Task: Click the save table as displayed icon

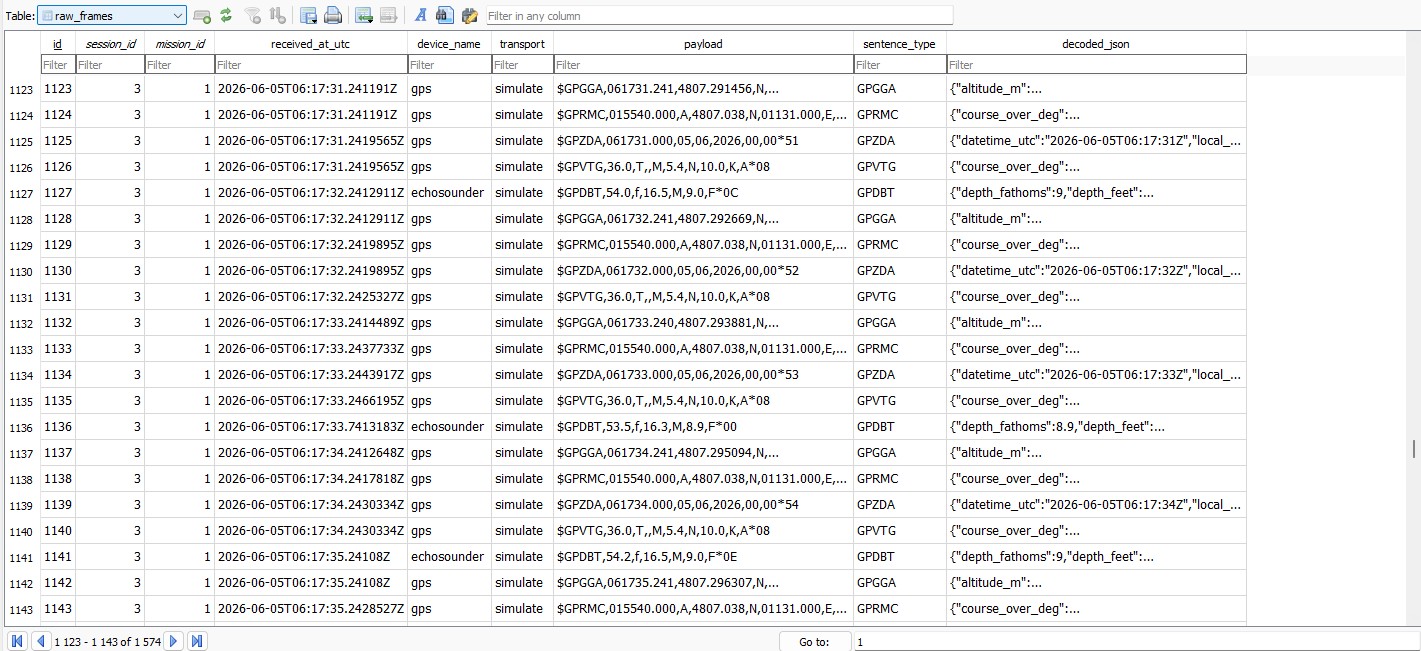Action: point(309,16)
